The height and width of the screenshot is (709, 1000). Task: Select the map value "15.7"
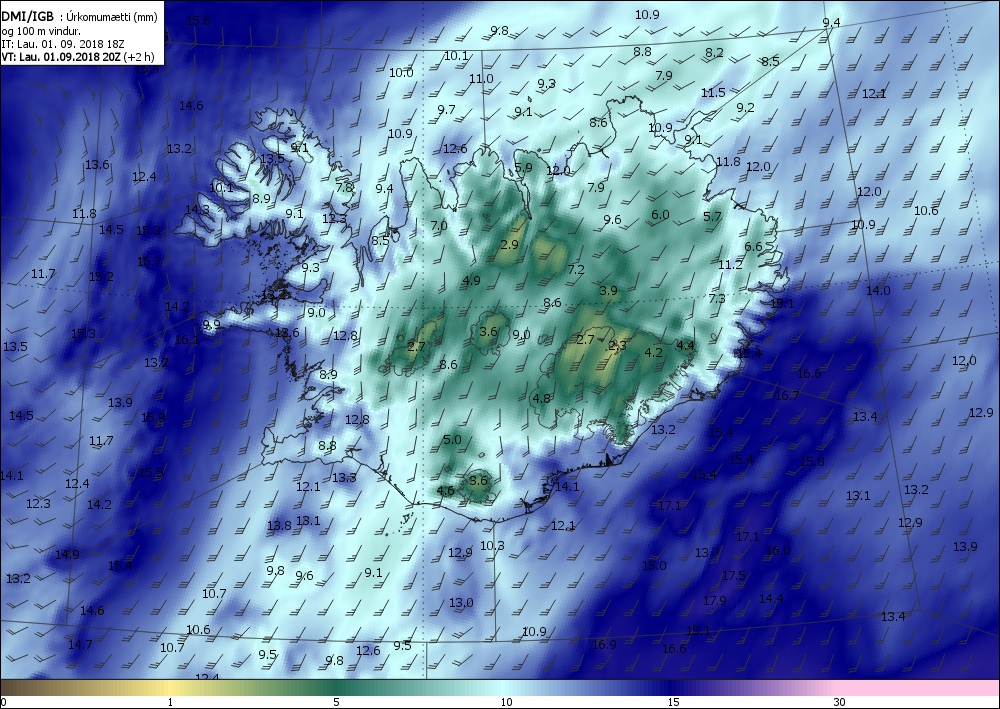(149, 261)
